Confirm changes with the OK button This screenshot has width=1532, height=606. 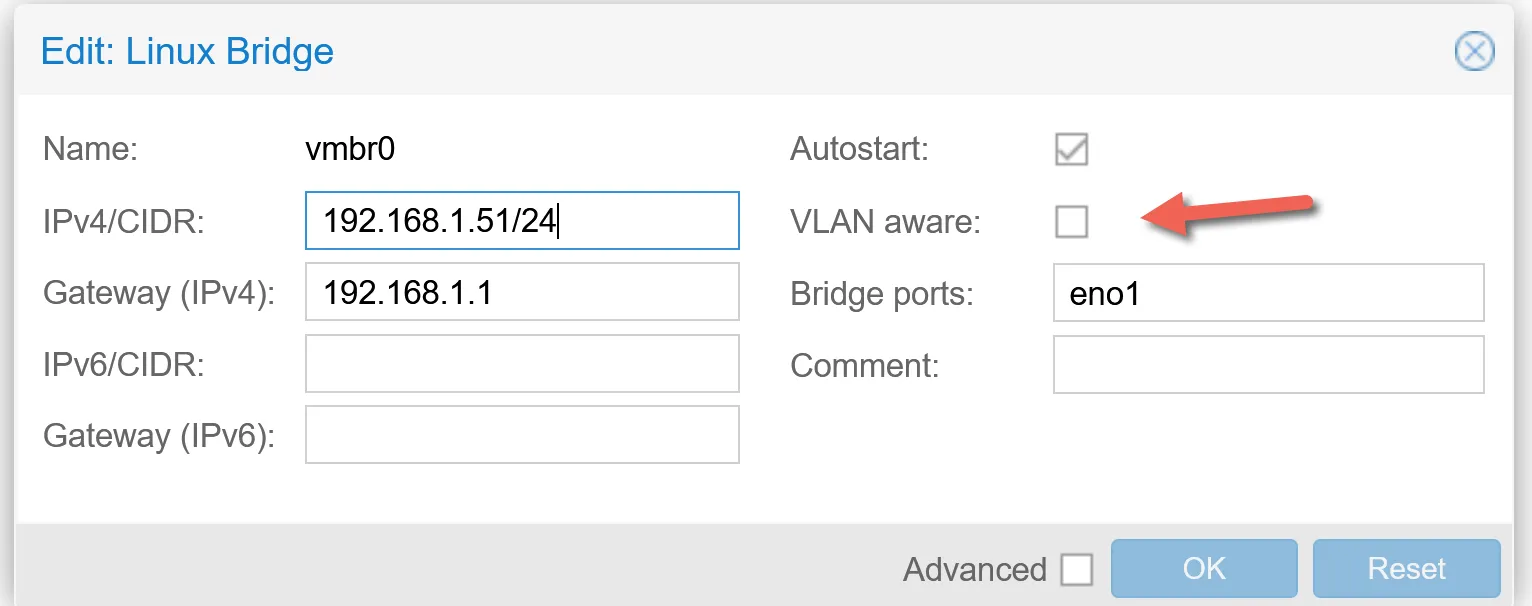click(1203, 568)
